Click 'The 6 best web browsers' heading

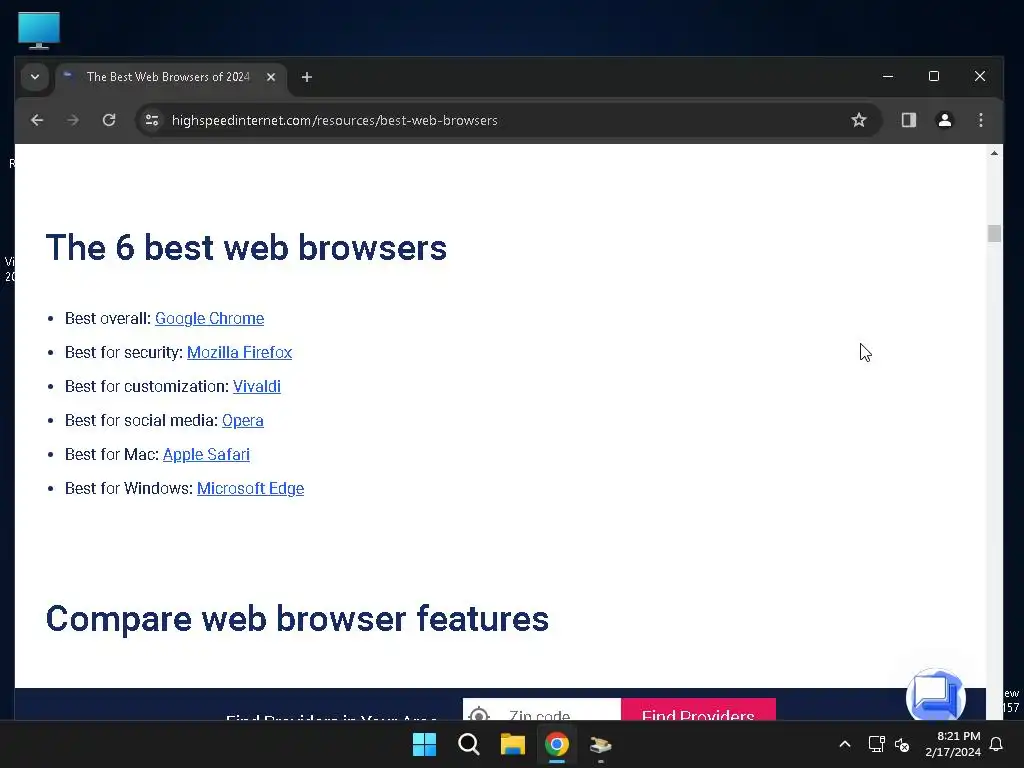246,248
